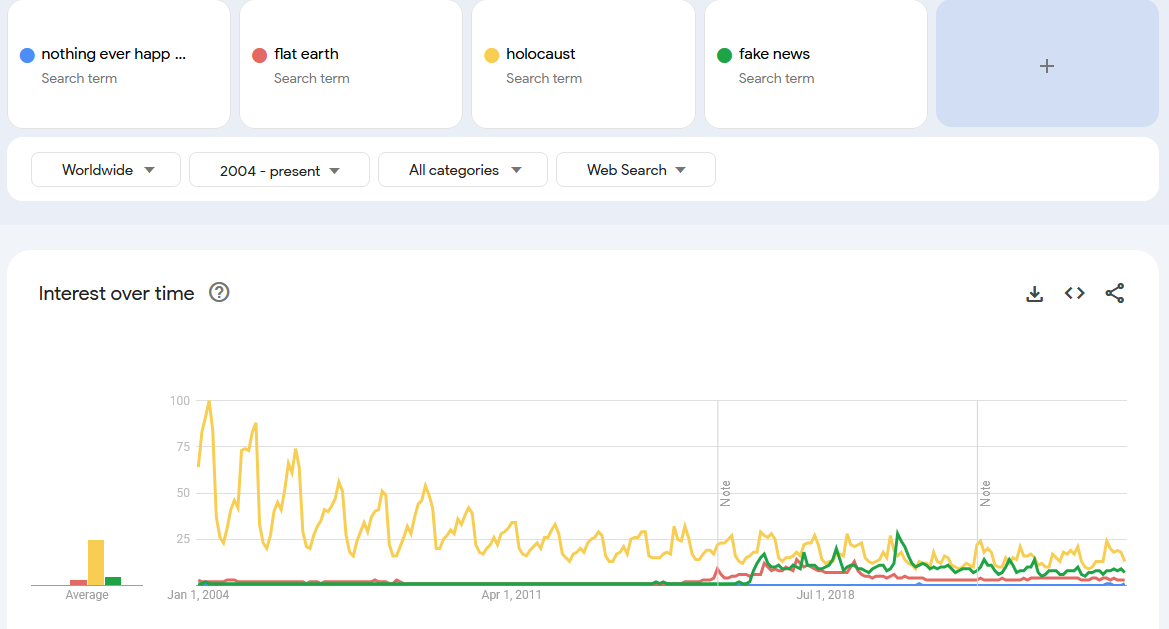The height and width of the screenshot is (629, 1169).
Task: Click the green dot for fake news
Action: pos(724,55)
